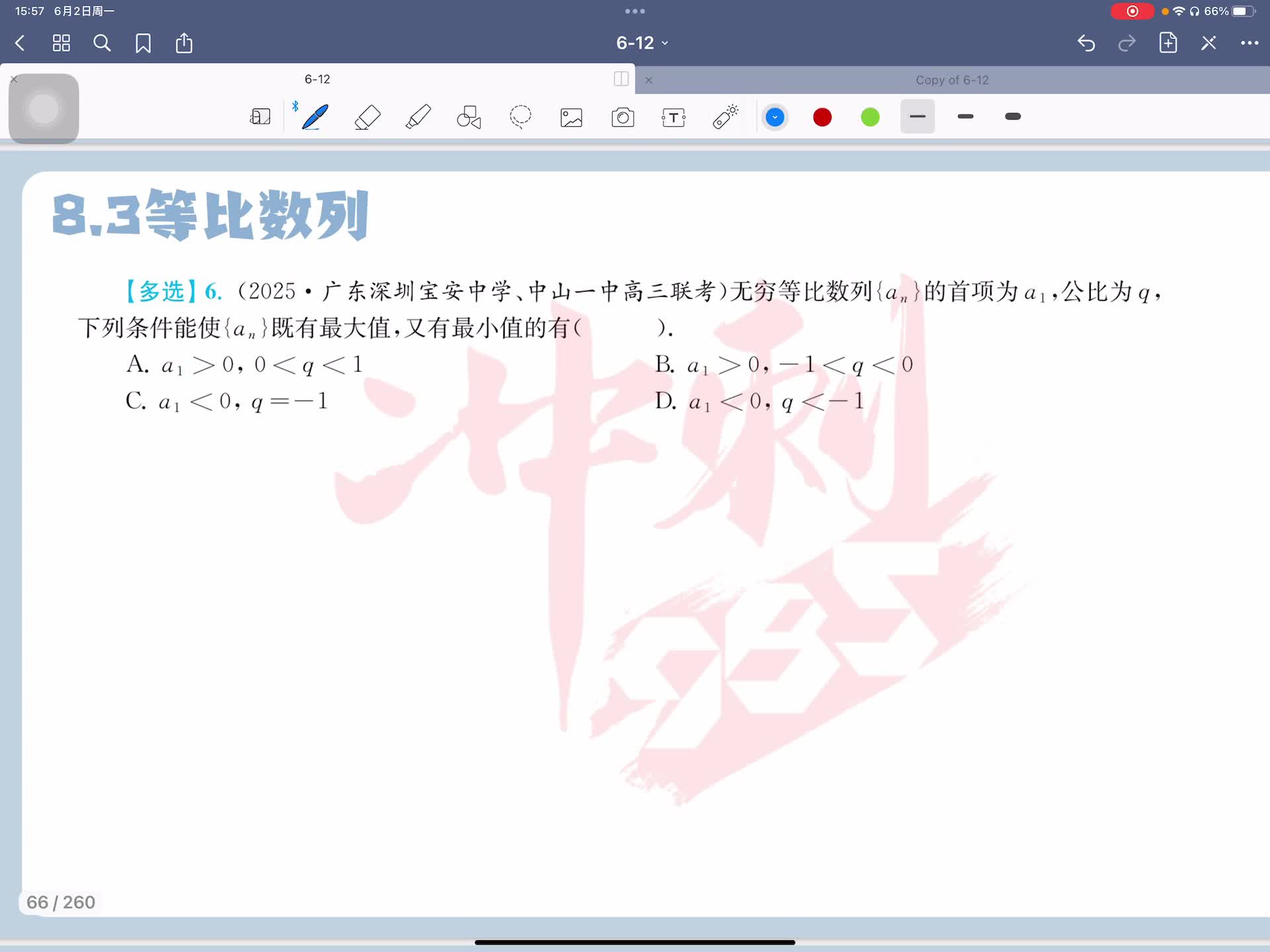
Task: Open the Camera tool
Action: tap(622, 118)
